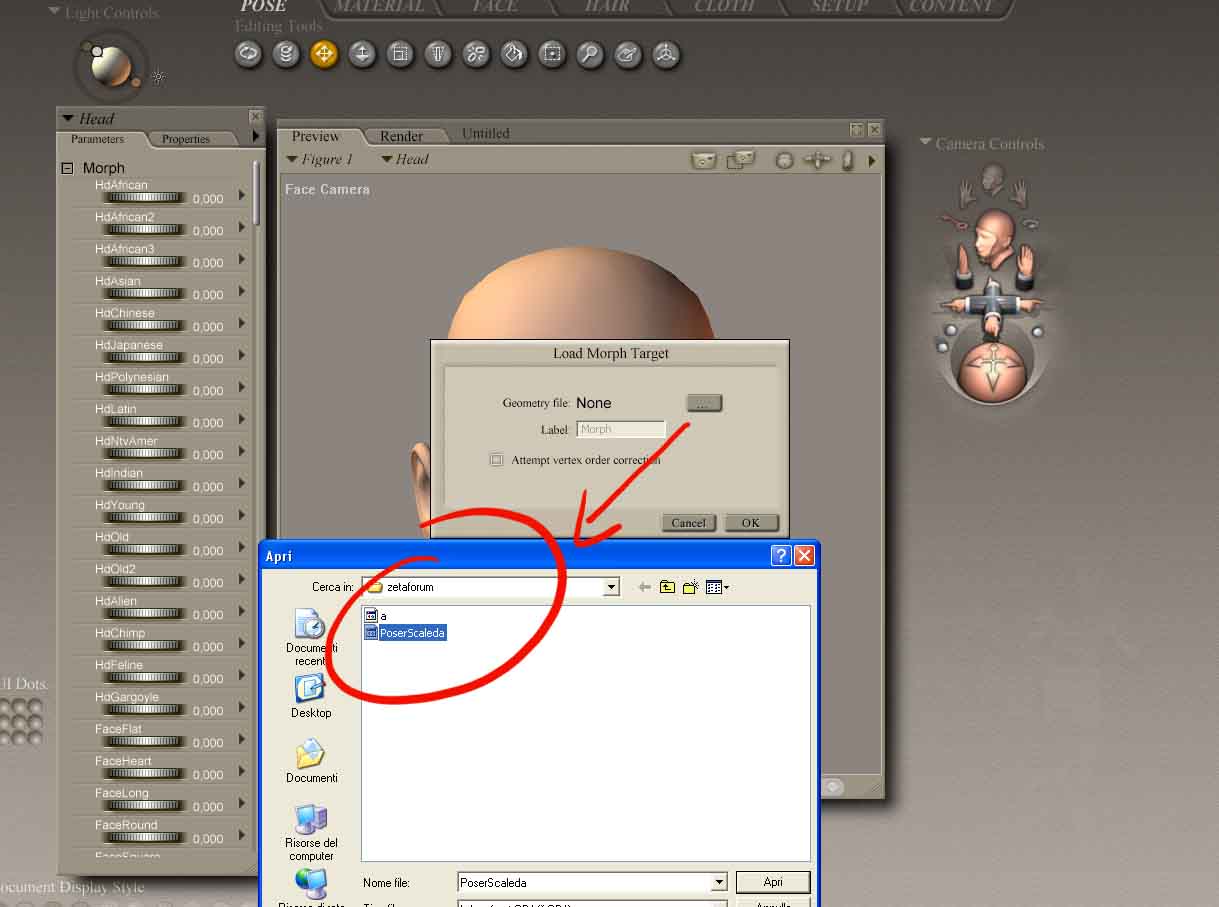
Task: Select the Rotate editing tool
Action: pyautogui.click(x=248, y=54)
